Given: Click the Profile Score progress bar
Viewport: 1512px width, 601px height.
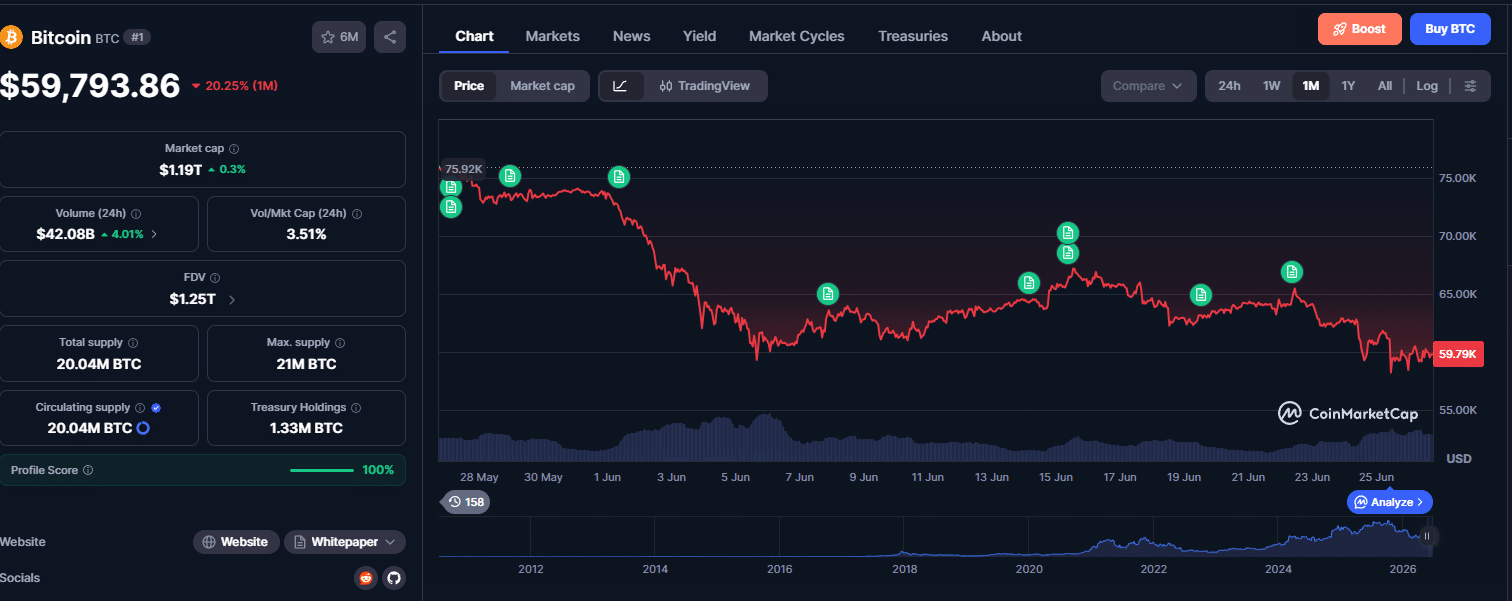Looking at the screenshot, I should [321, 470].
